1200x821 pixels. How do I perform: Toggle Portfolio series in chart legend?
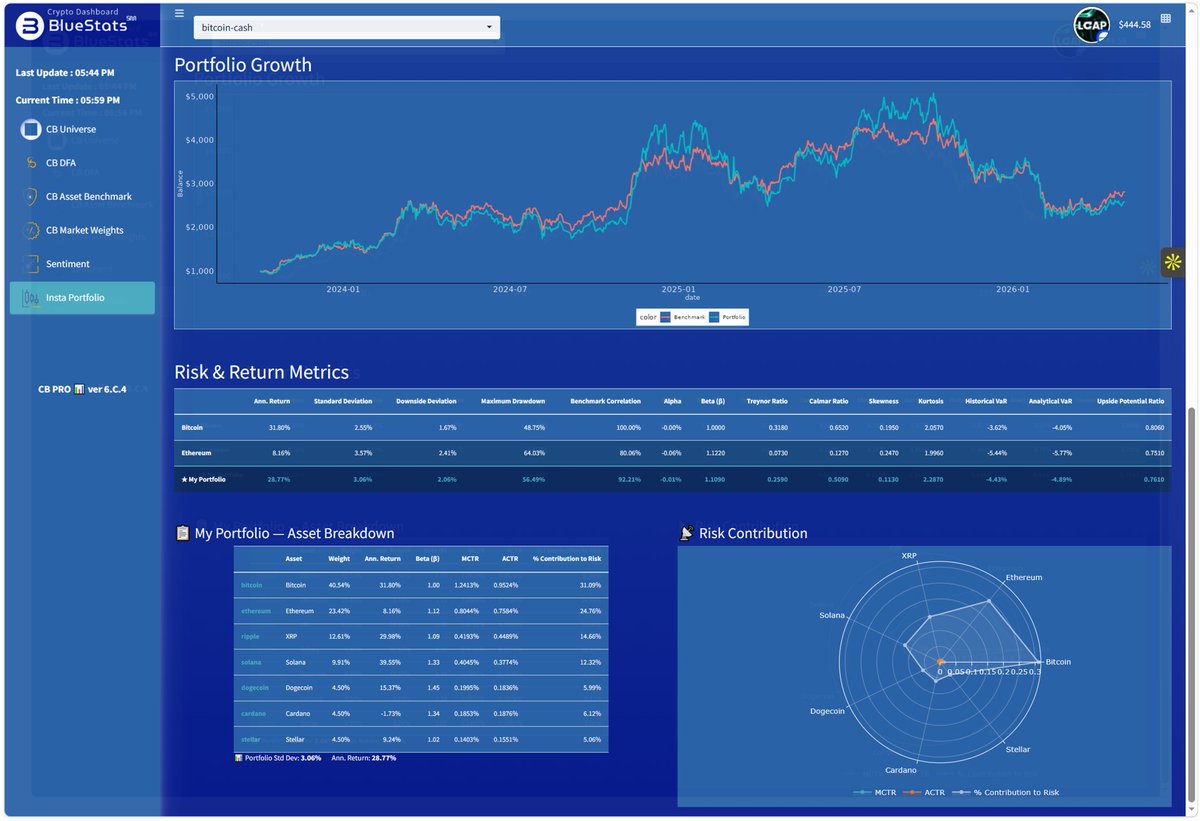tap(728, 317)
